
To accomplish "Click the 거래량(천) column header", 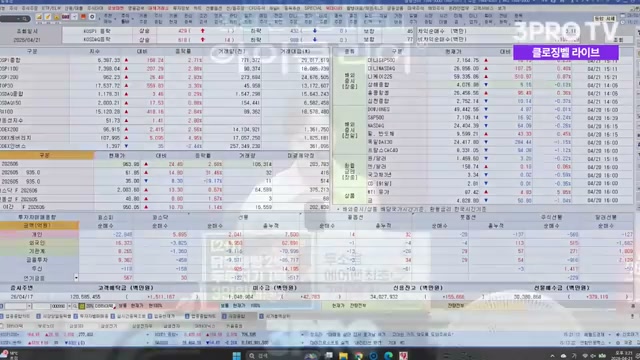I will (231, 51).
